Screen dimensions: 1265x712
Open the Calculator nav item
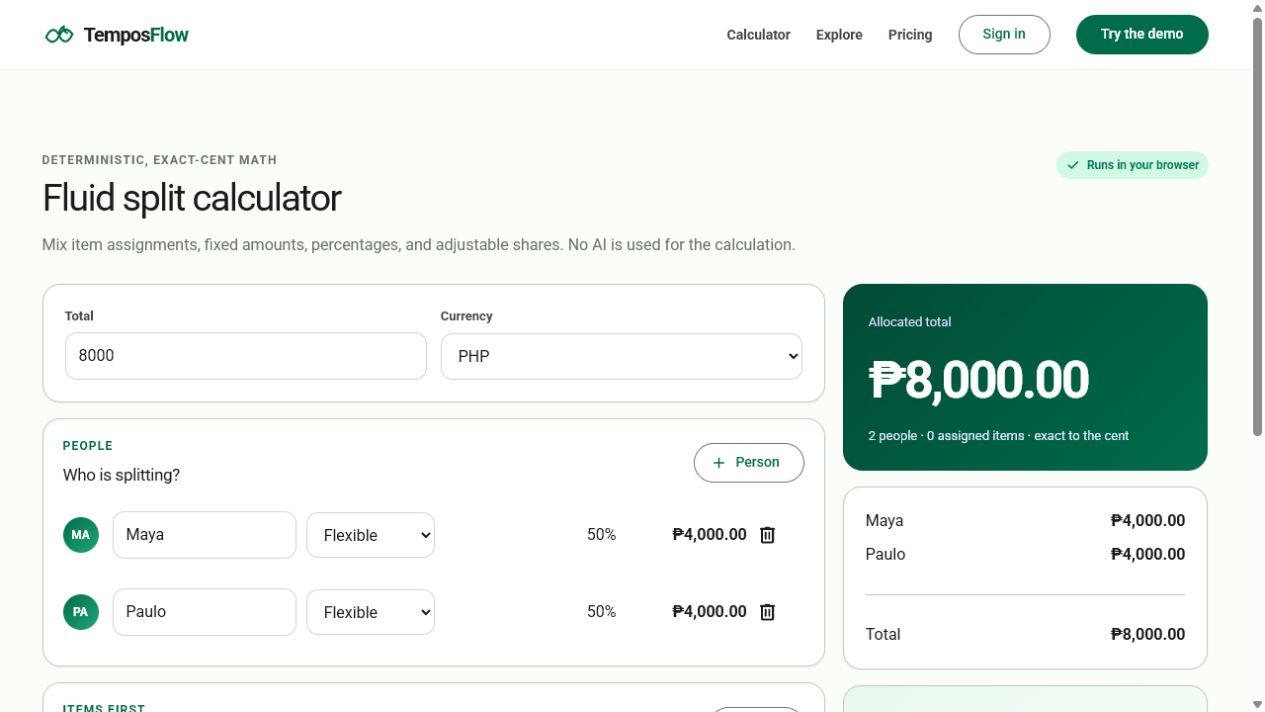[x=758, y=35]
